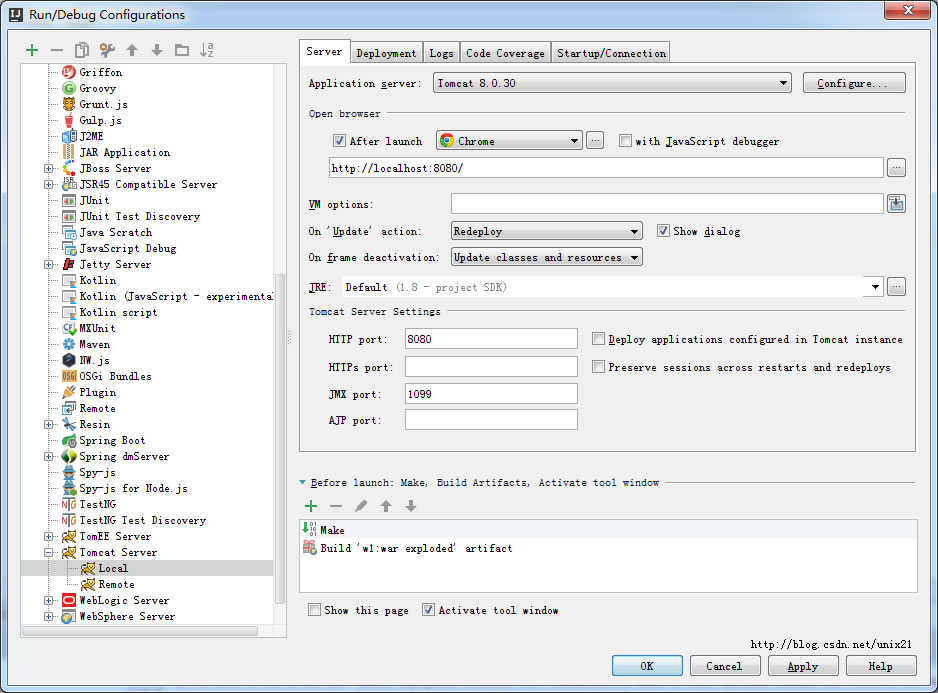Select Build 'w1:war exploded' artifact task
This screenshot has height=693, width=938.
608,548
